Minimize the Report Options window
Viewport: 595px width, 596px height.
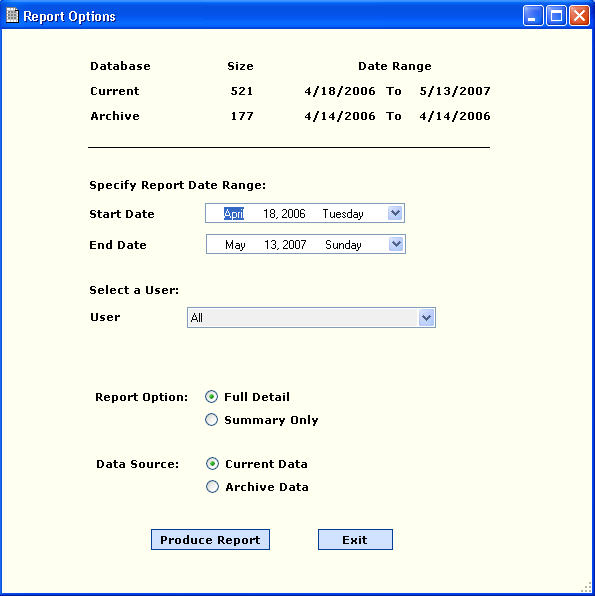(x=533, y=16)
